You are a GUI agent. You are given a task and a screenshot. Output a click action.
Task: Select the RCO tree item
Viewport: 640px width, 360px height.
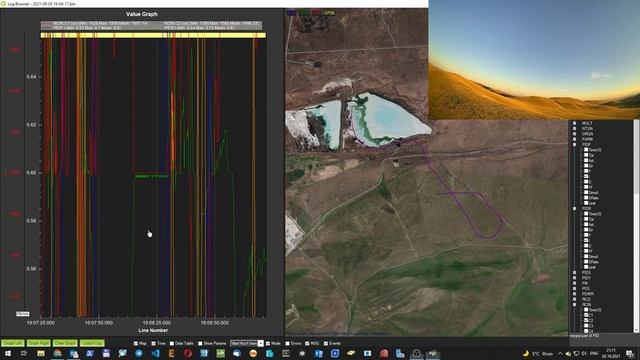coord(586,299)
